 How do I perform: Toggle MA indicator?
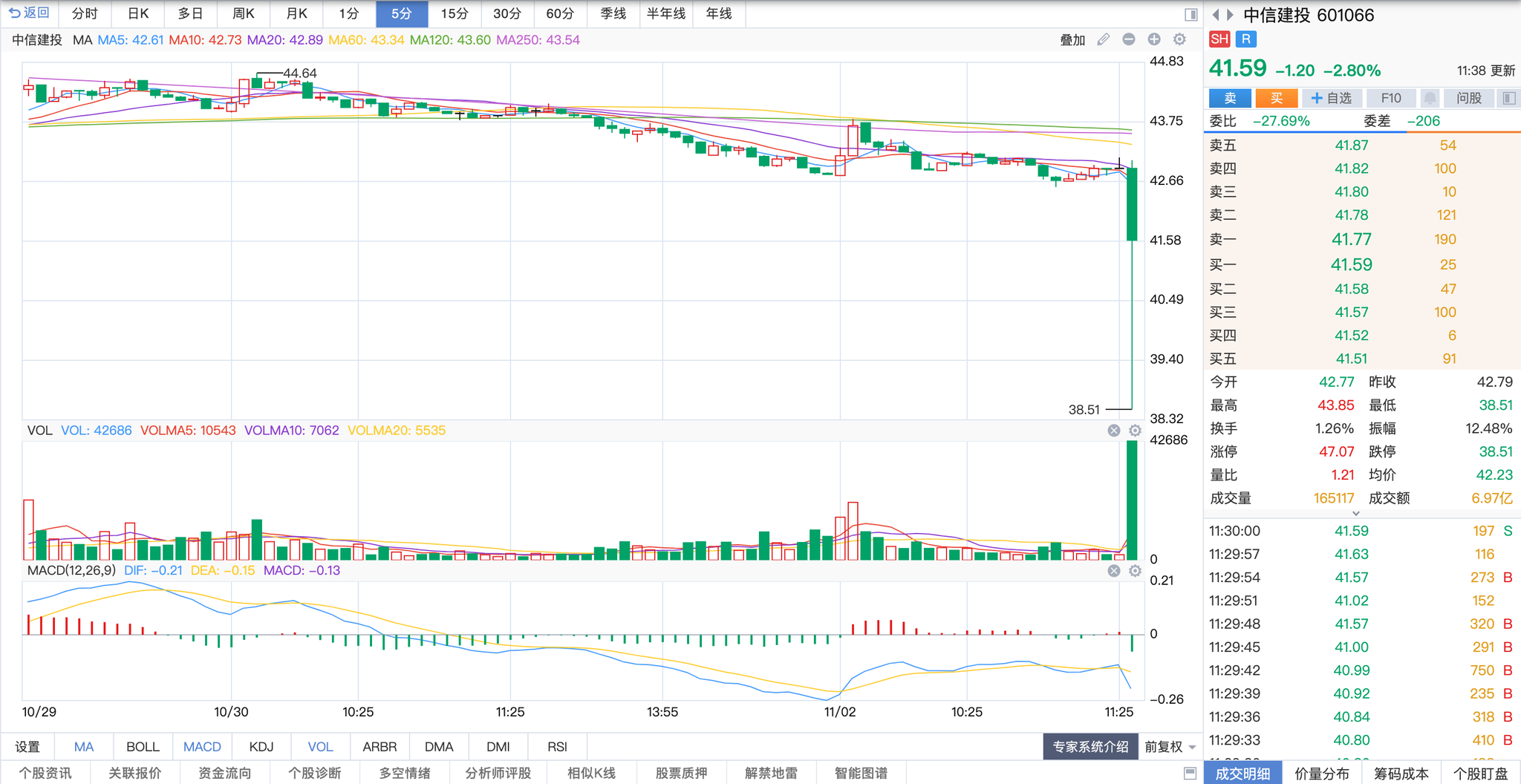point(84,747)
